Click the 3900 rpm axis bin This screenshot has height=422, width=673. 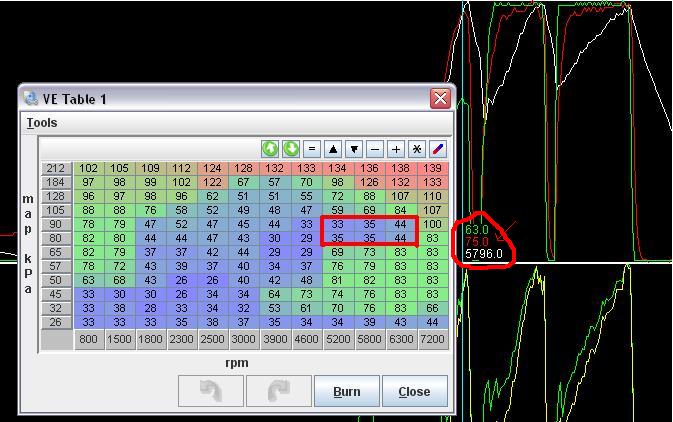click(x=275, y=340)
